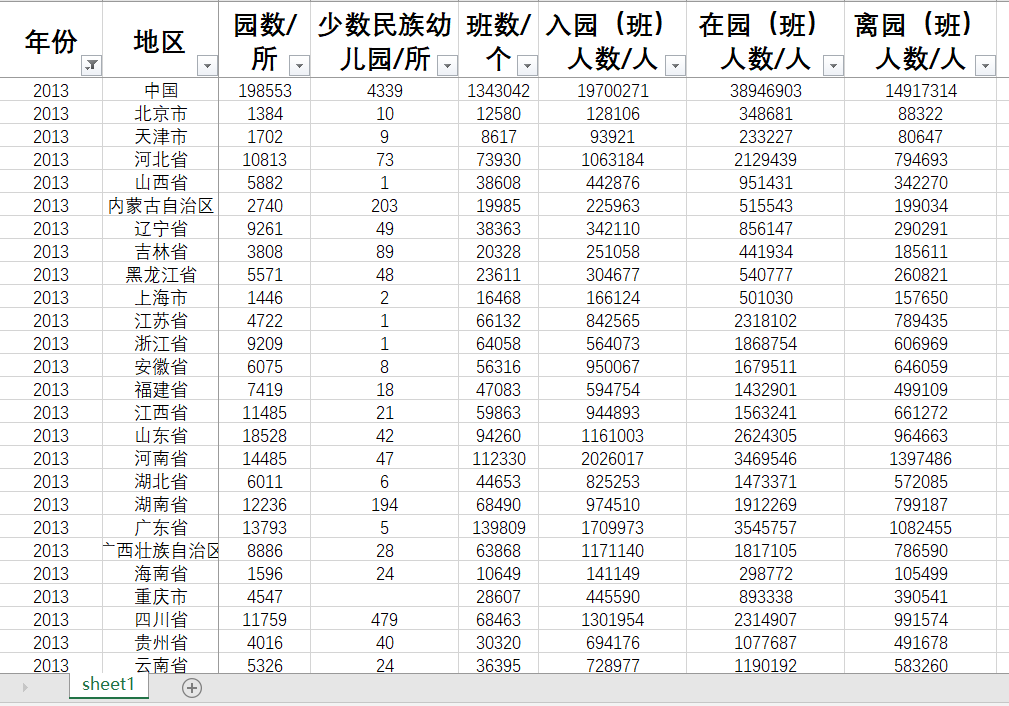This screenshot has height=706, width=1009.
Task: Select the cell with value 203
Action: point(384,206)
